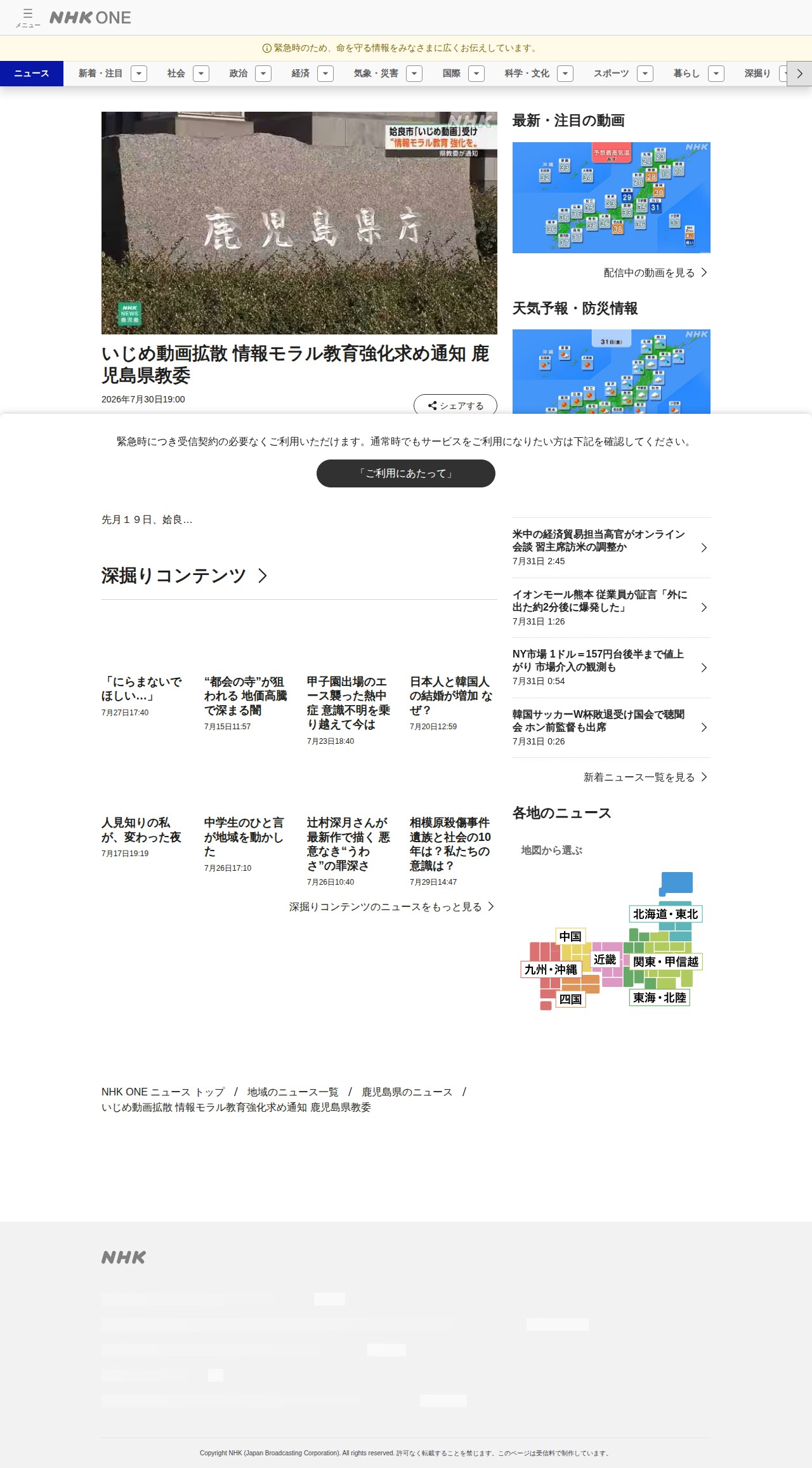Viewport: 812px width, 1468px height.
Task: Select 九州・沖縄 region on map
Action: (551, 969)
